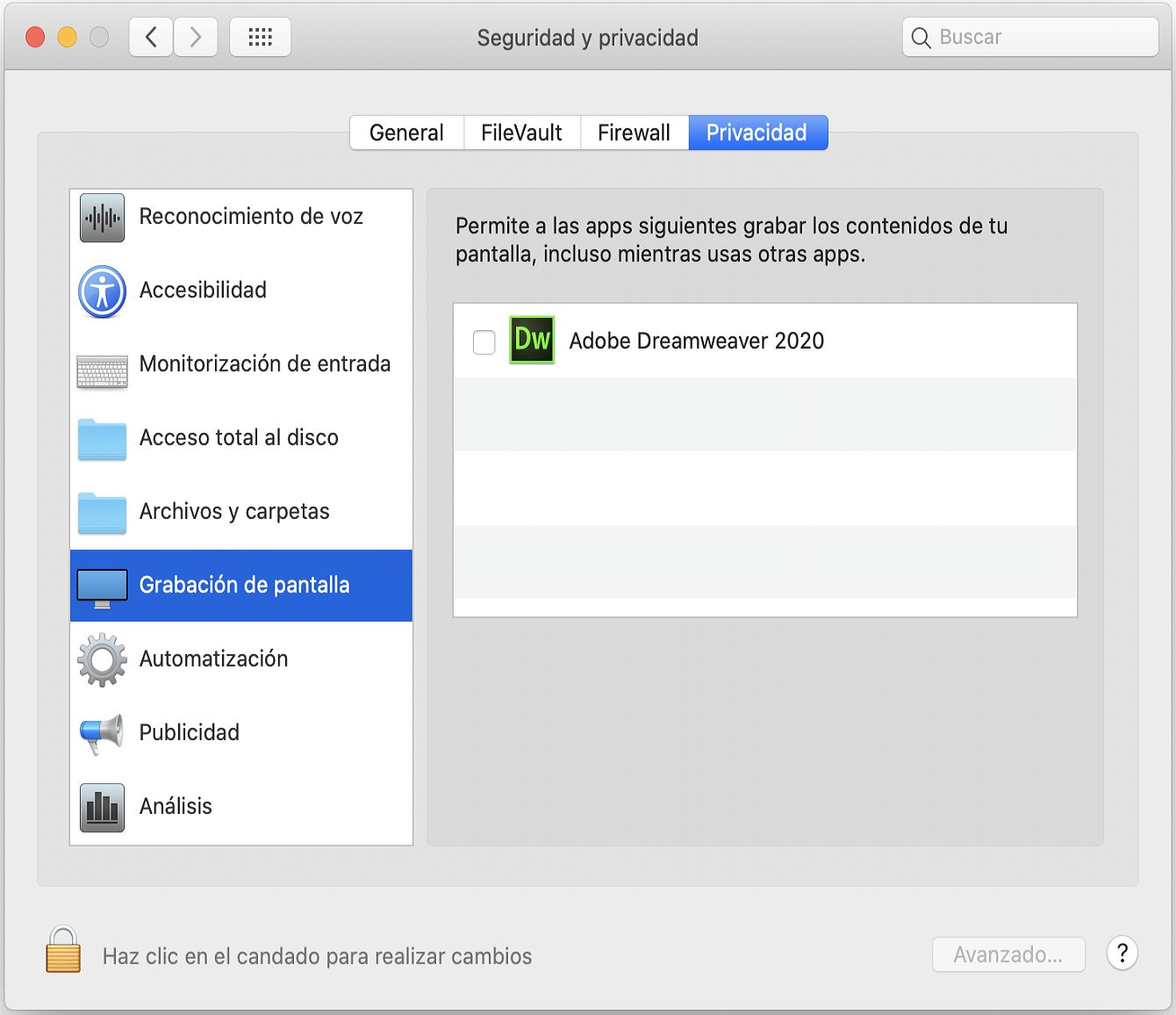Open the Accesibilidad privacy settings
Screen dimensions: 1176x1015
[204, 291]
